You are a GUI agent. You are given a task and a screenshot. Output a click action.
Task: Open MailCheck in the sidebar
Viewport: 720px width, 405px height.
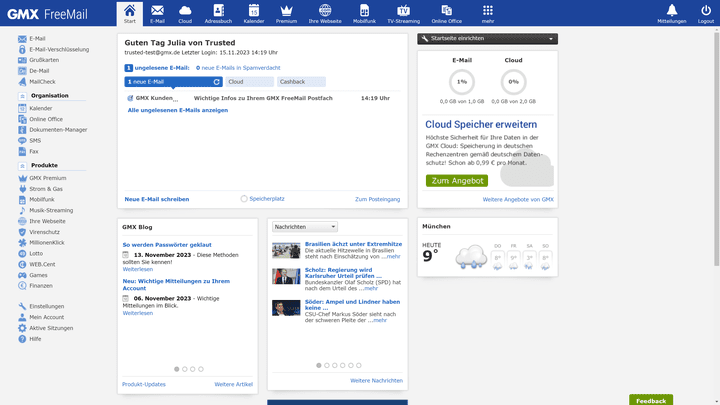[x=37, y=82]
